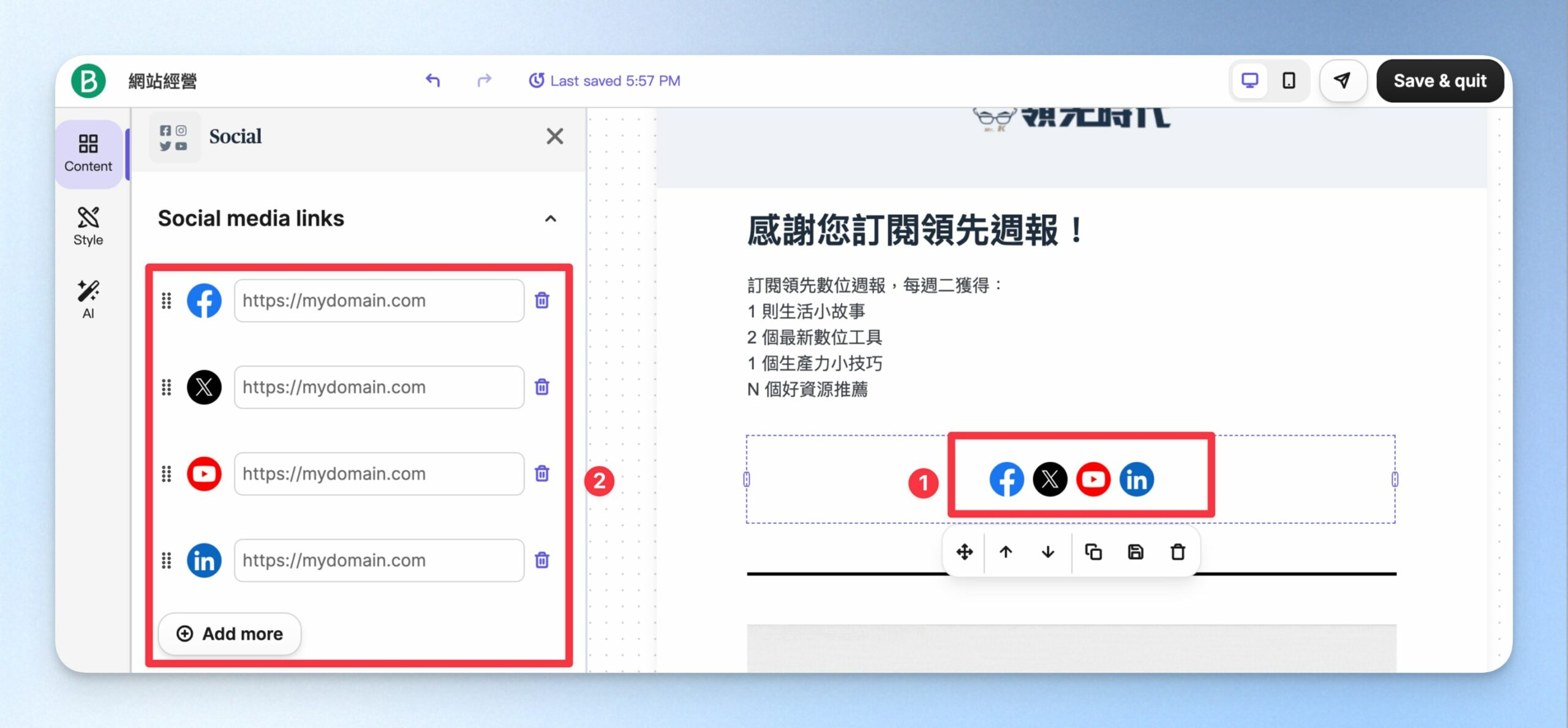1568x728 pixels.
Task: Grab the YouTube row drag handle
Action: tap(167, 474)
